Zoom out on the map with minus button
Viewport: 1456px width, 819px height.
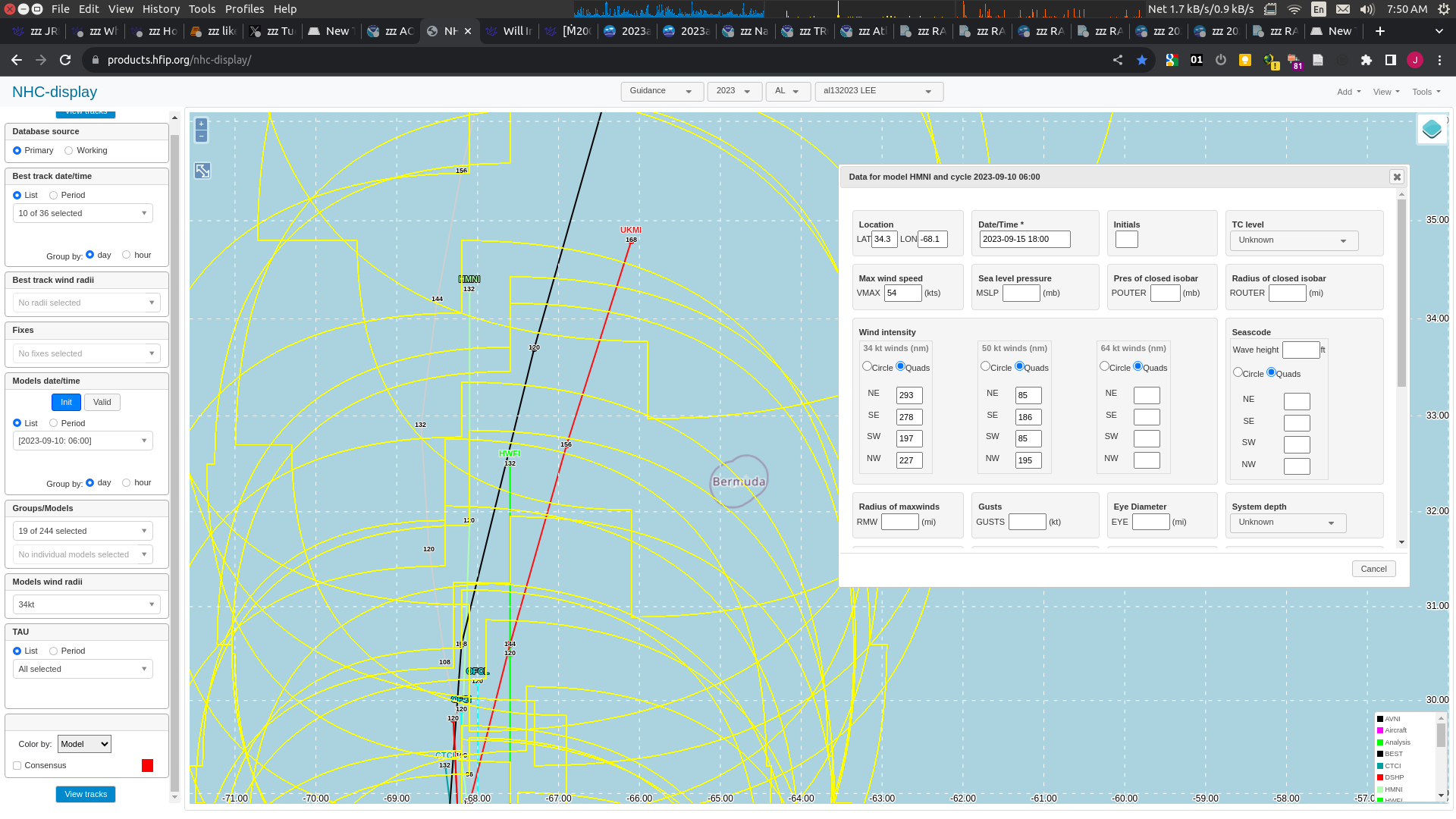(201, 136)
